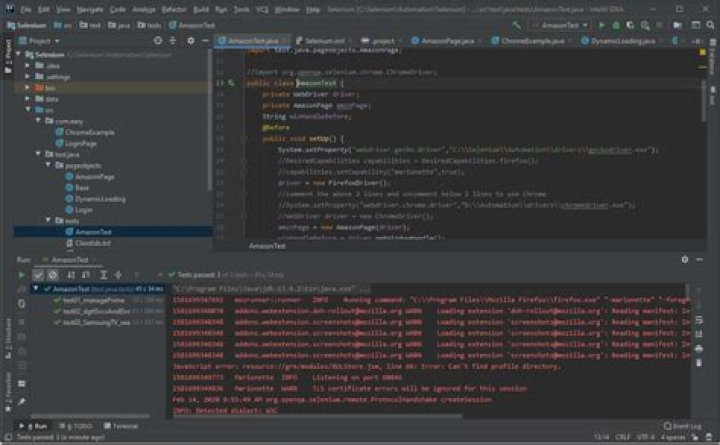Click the green Run button in main toolbar
The image size is (720, 445).
tap(602, 25)
